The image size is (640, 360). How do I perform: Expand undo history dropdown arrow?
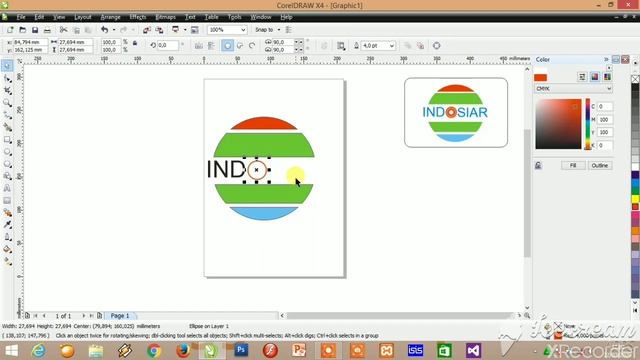114,30
